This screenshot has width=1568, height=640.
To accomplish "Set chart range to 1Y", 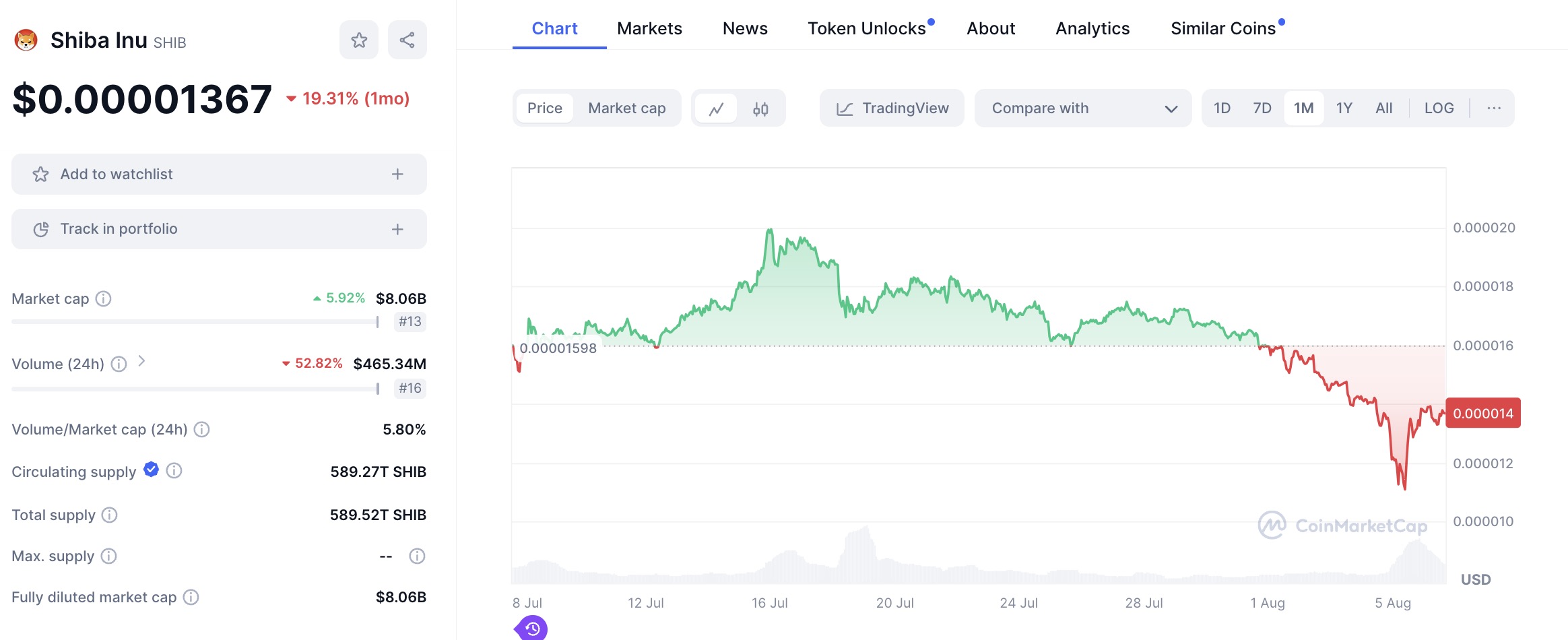I will point(1344,108).
